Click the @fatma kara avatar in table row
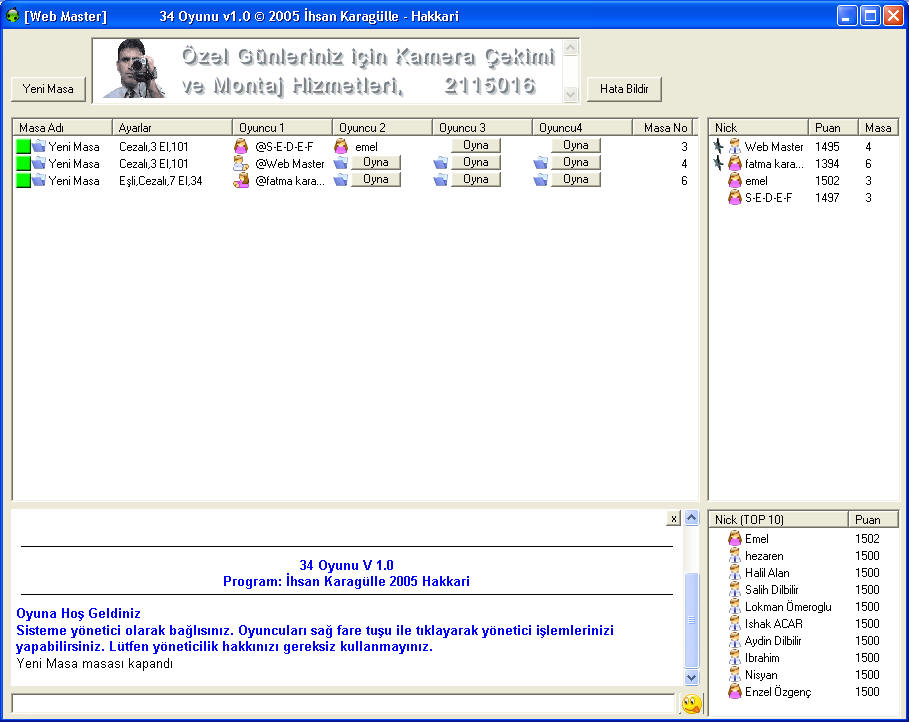909x722 pixels. [239, 180]
